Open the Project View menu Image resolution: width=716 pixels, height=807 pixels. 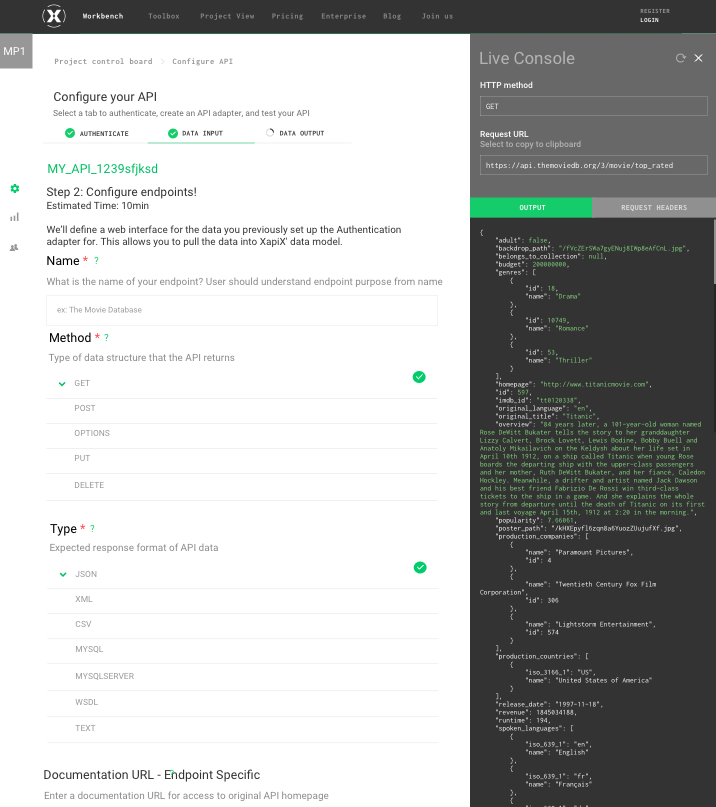point(227,16)
